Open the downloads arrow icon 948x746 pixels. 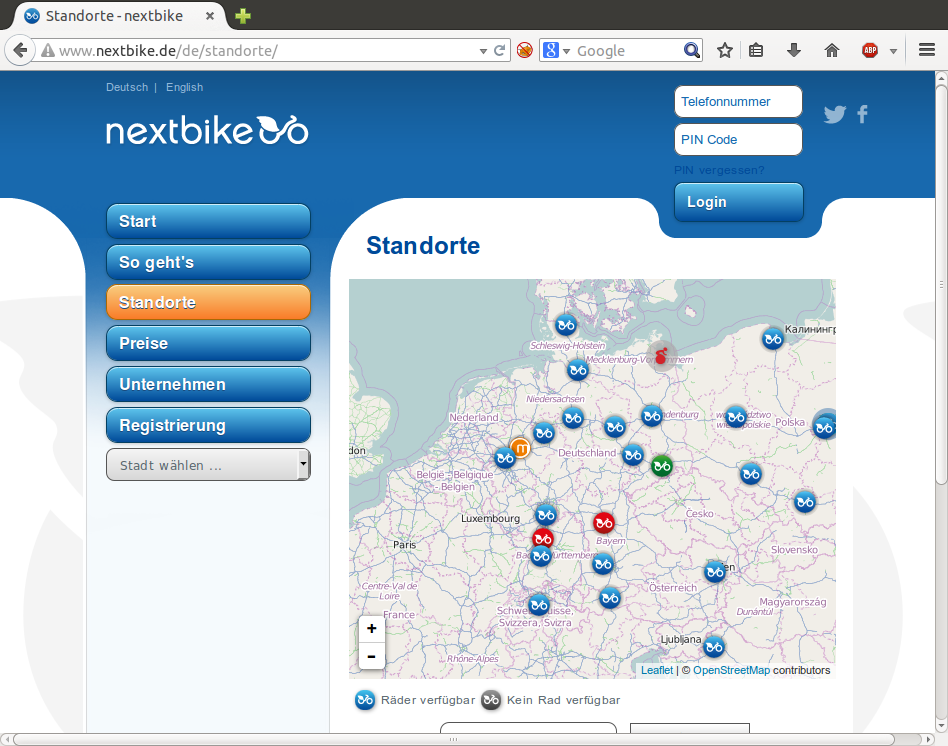pos(794,50)
